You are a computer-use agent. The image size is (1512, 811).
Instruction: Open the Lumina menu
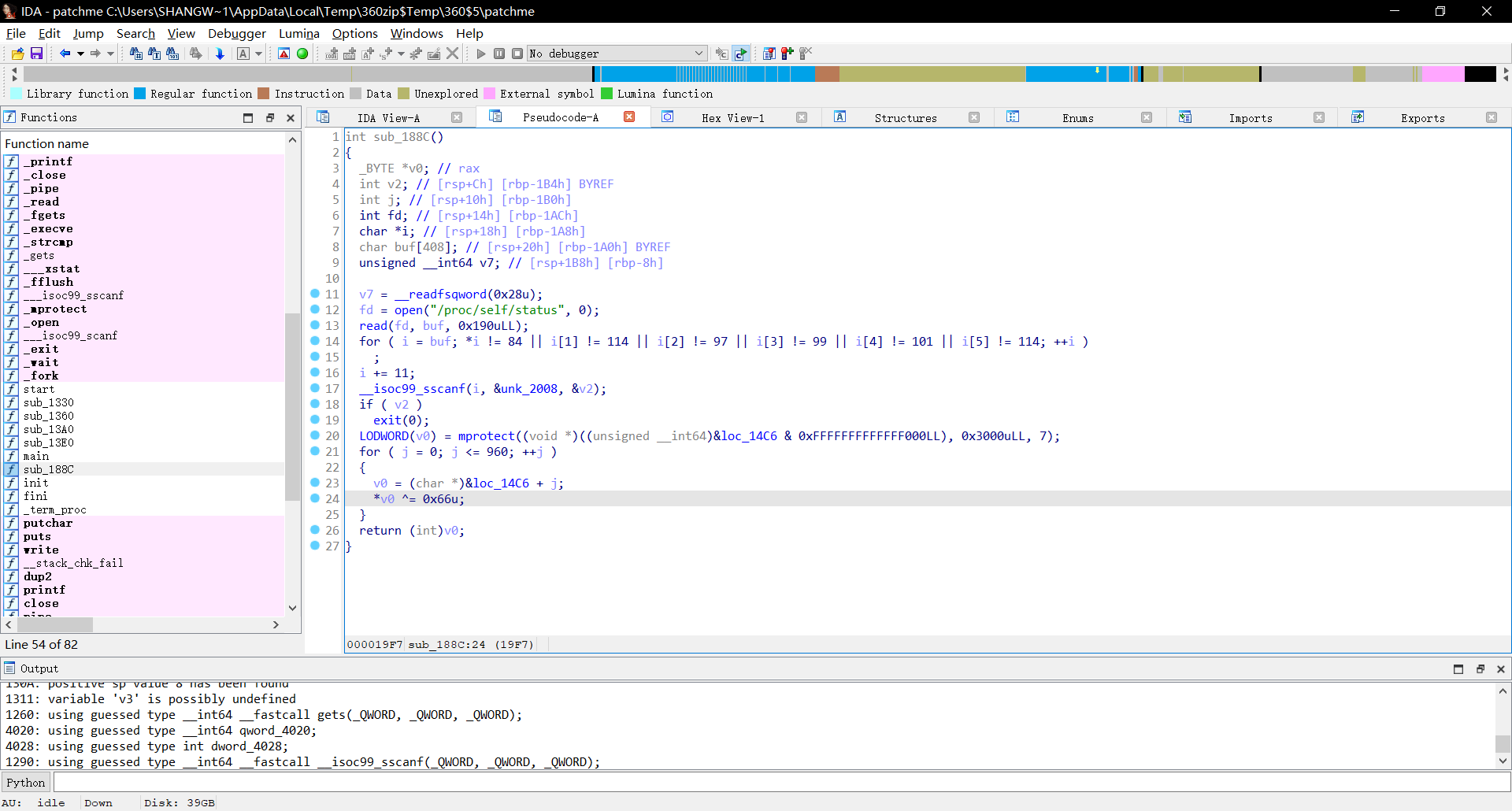click(x=298, y=33)
